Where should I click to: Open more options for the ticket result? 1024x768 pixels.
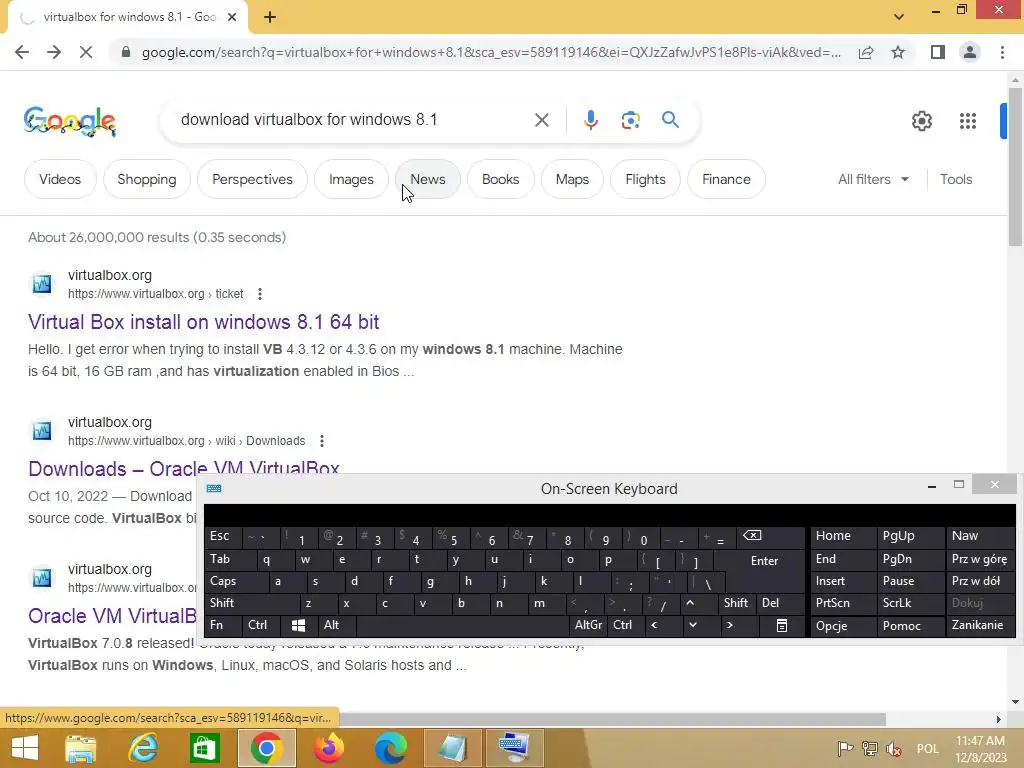tap(260, 294)
